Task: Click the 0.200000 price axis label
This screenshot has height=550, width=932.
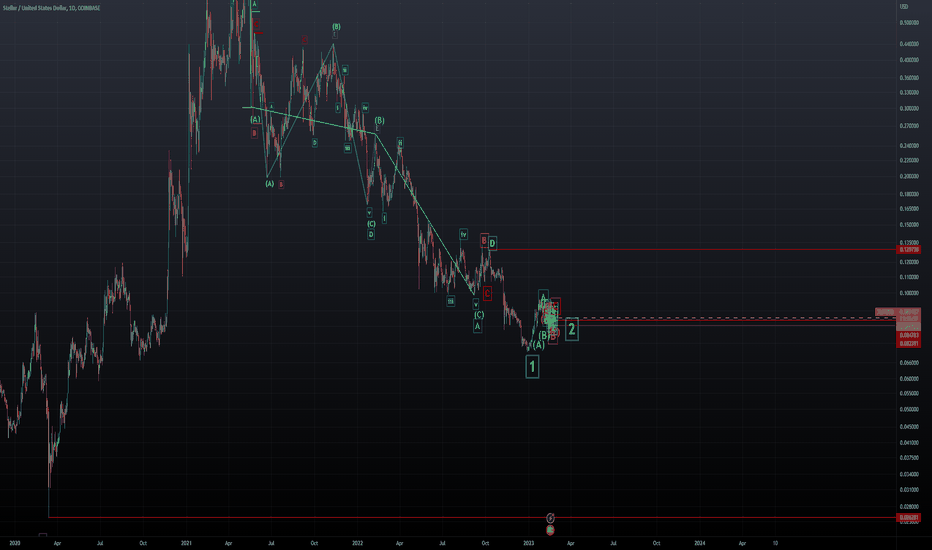Action: pyautogui.click(x=909, y=177)
